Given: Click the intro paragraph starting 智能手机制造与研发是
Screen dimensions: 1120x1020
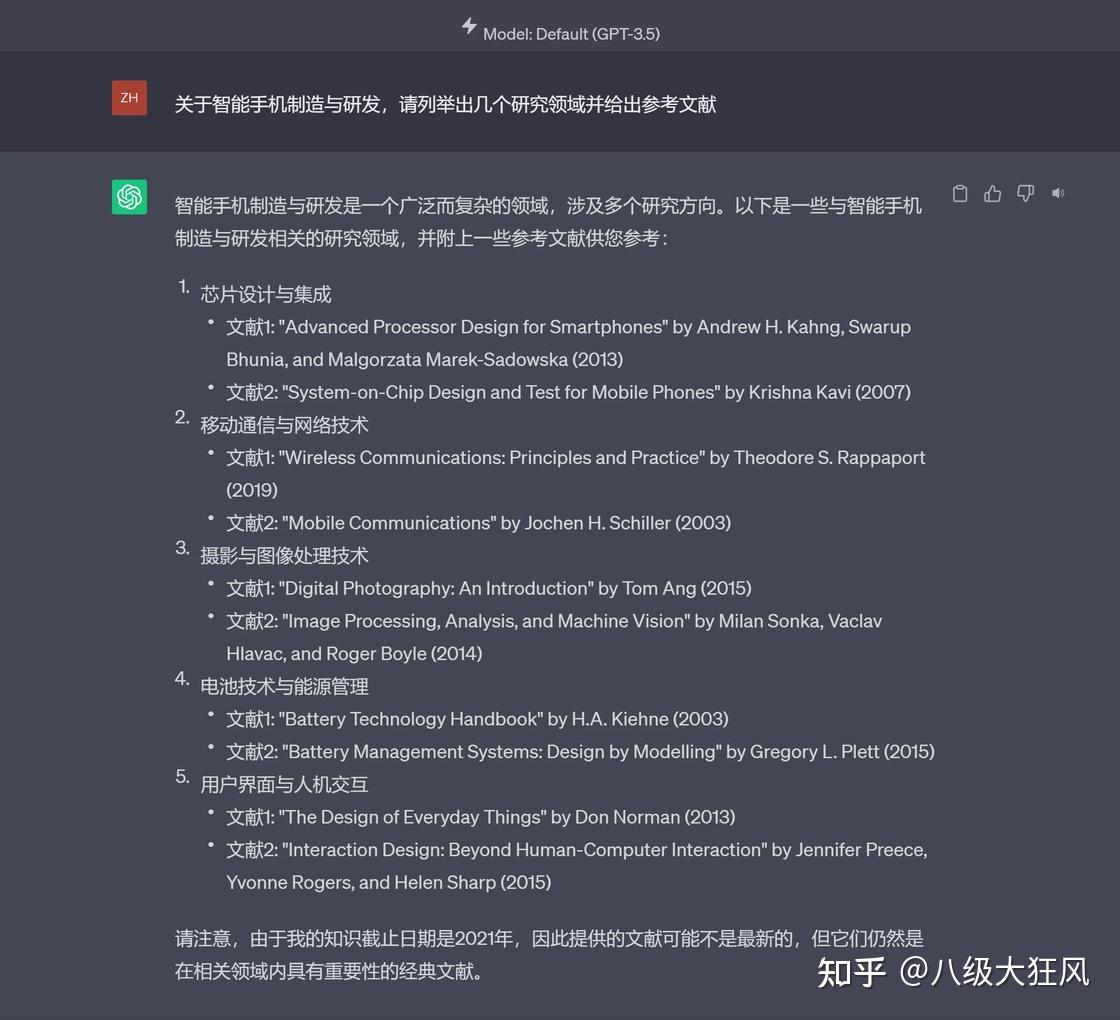Looking at the screenshot, I should (548, 221).
